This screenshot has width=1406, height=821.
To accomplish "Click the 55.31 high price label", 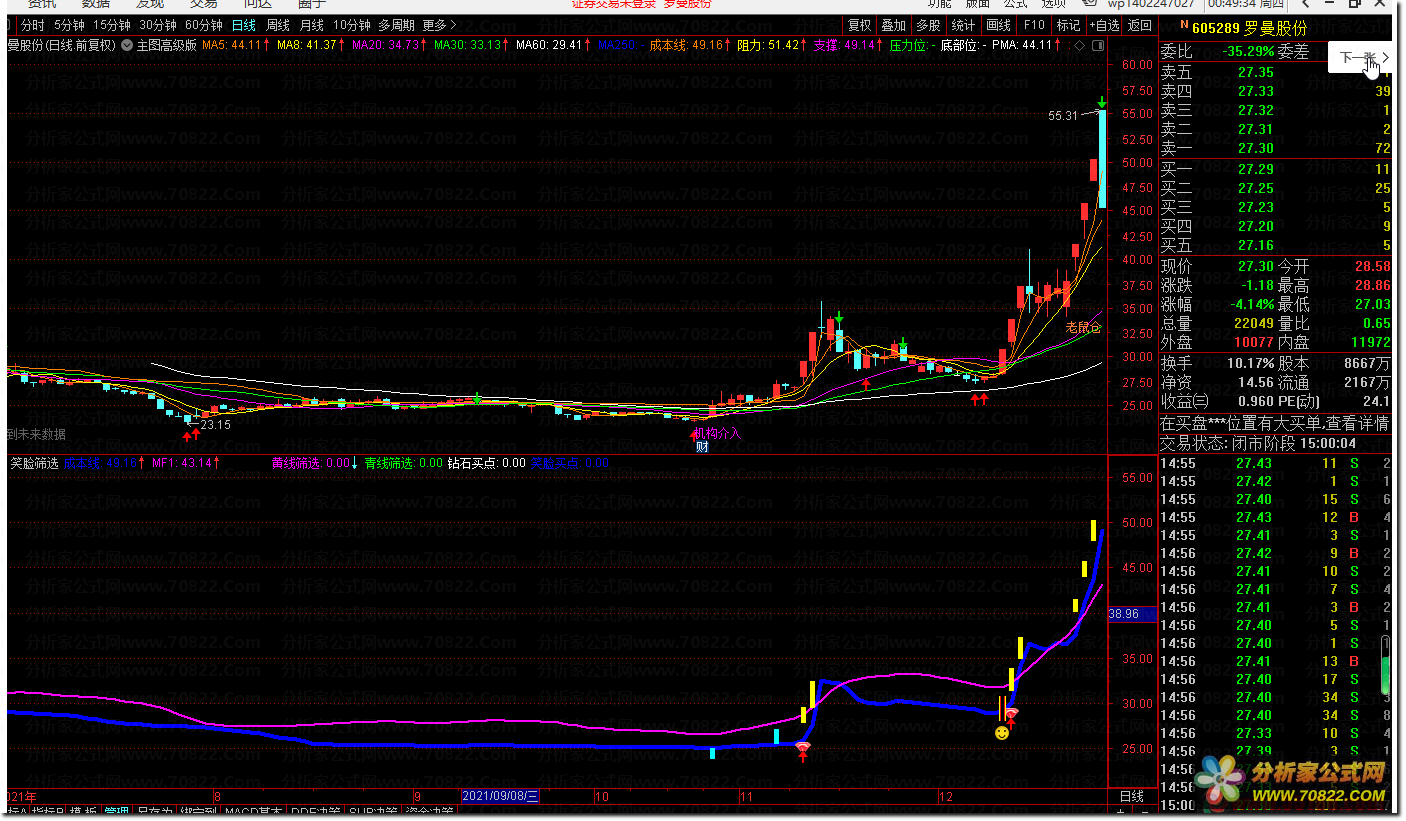I will coord(1064,116).
